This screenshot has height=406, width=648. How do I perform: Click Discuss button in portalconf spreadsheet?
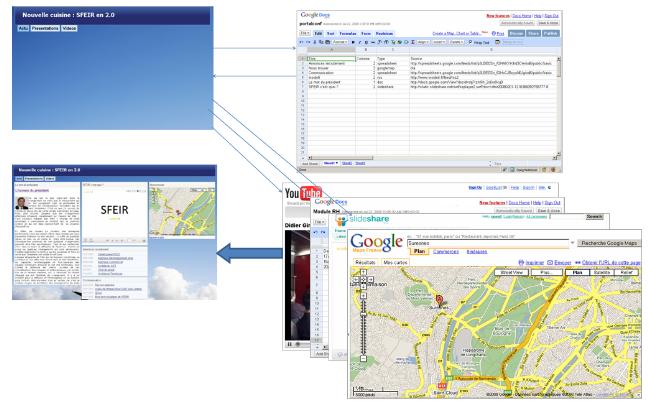point(516,33)
